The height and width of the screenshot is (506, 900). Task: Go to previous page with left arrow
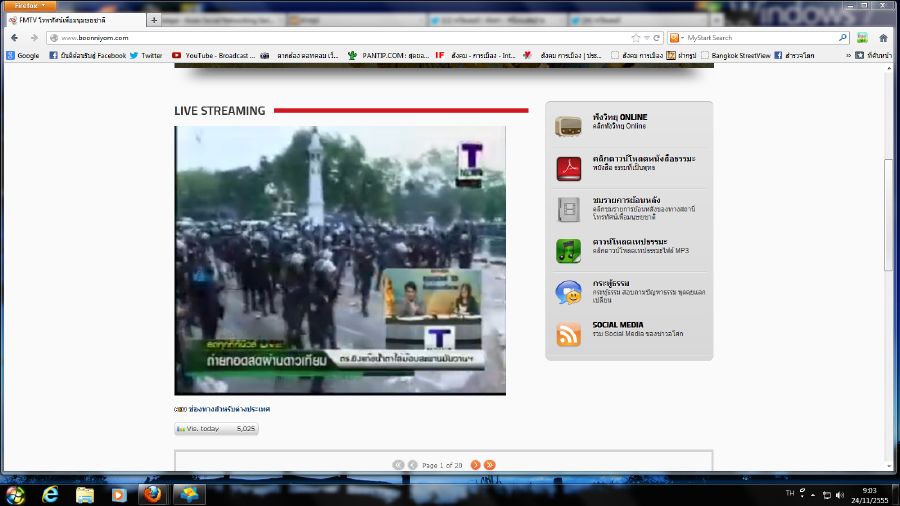click(412, 465)
